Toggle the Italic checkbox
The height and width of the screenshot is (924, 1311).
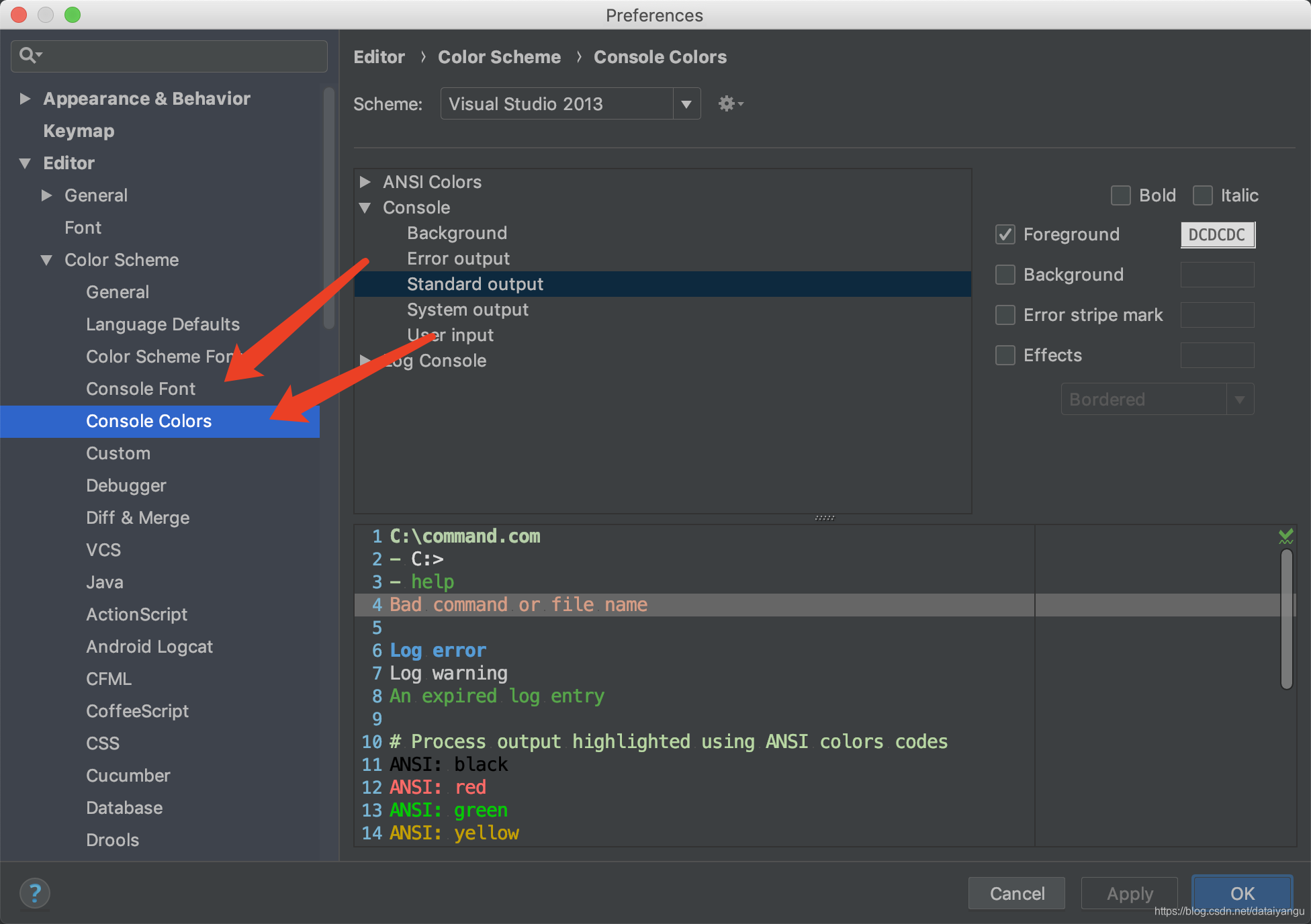tap(1202, 195)
